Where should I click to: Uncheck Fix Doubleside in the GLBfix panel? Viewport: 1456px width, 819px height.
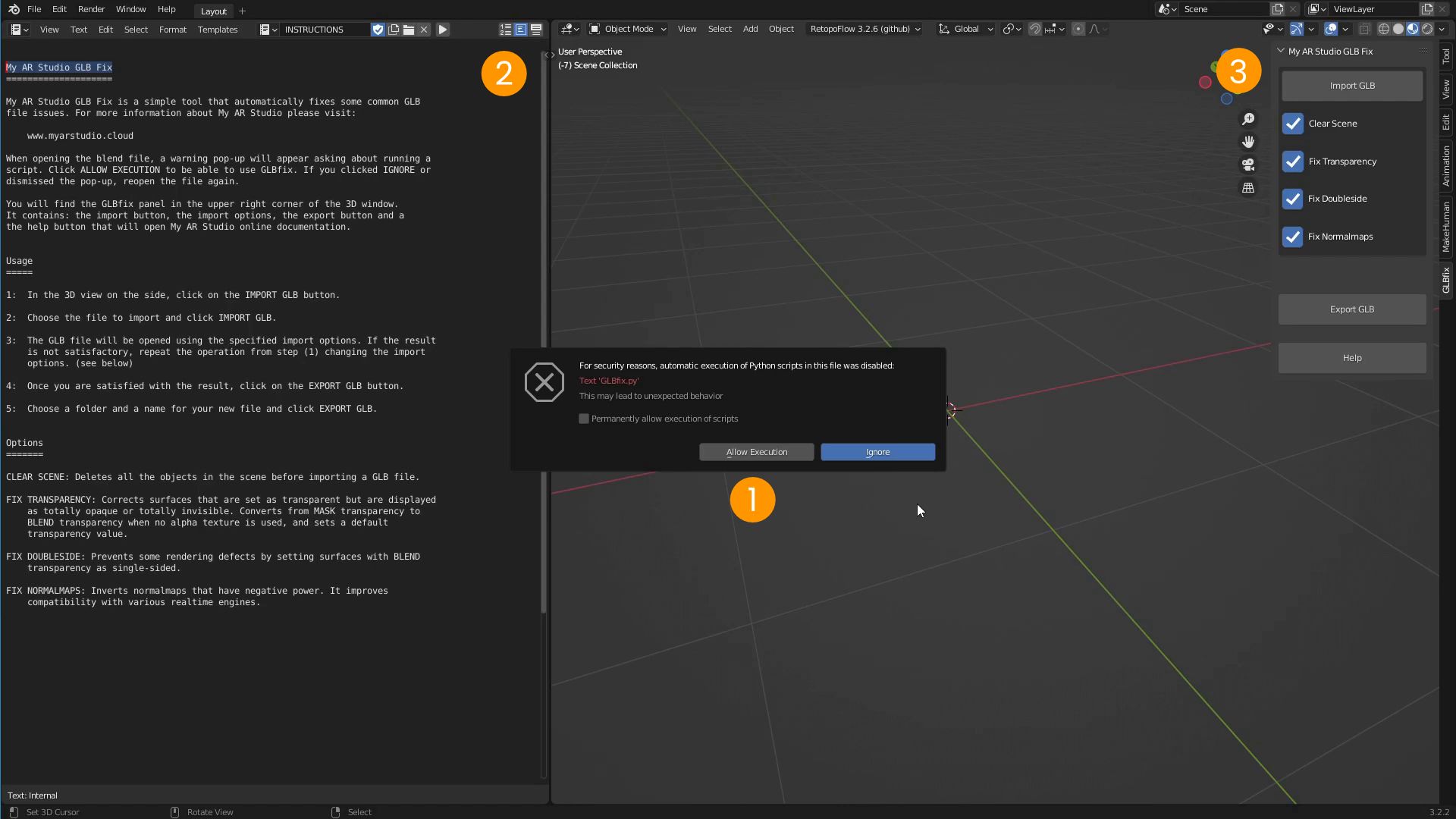(x=1293, y=199)
